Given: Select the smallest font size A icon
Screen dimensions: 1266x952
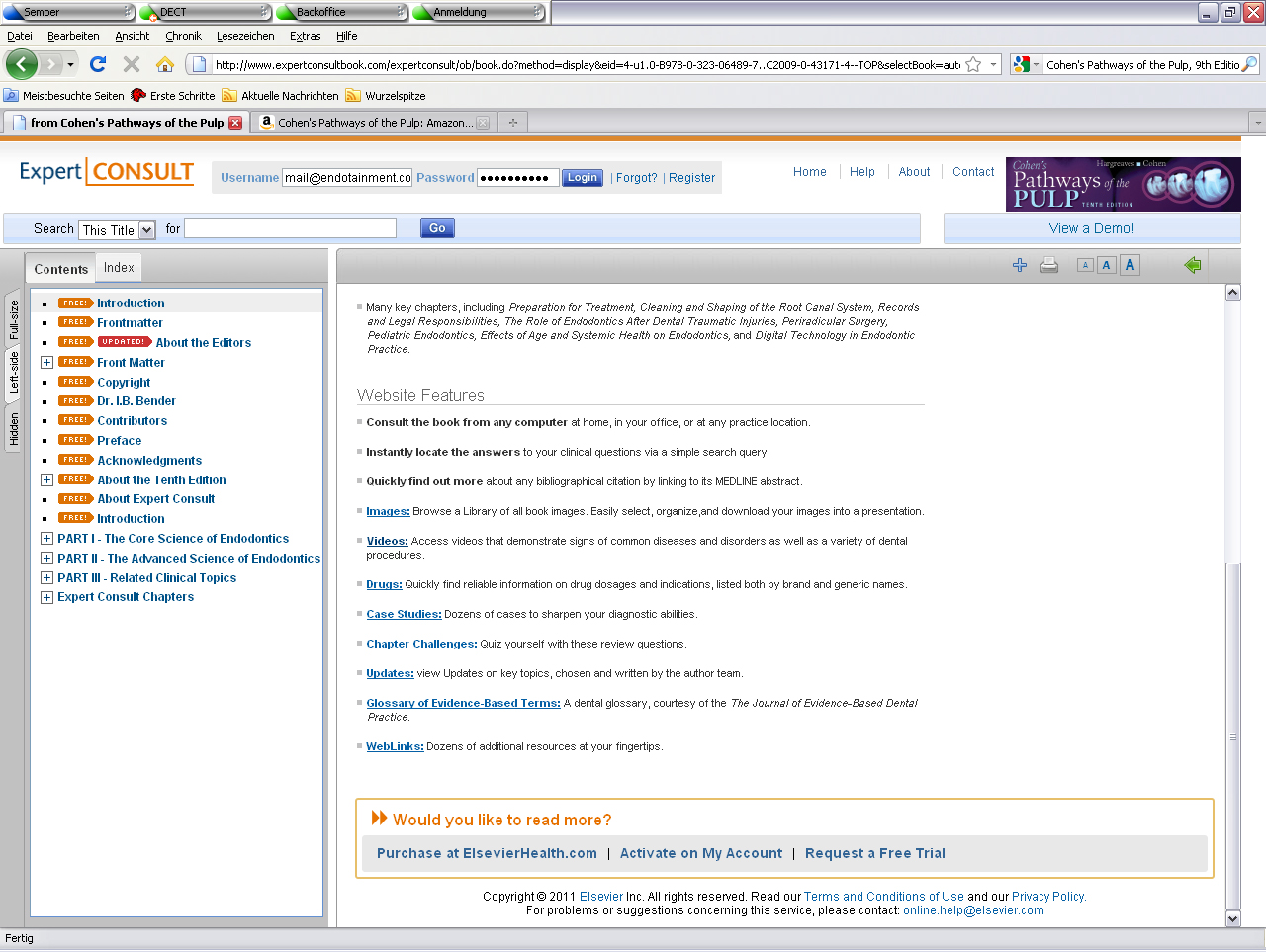Looking at the screenshot, I should [1085, 265].
